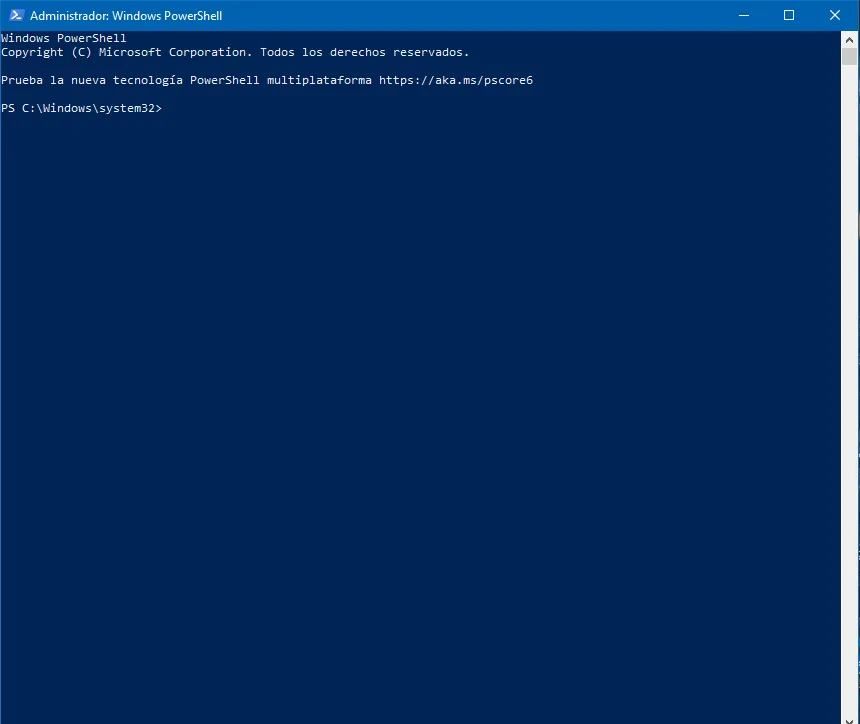The image size is (860, 724).
Task: Click the Copyright Microsoft Corporation line
Action: pyautogui.click(x=235, y=52)
